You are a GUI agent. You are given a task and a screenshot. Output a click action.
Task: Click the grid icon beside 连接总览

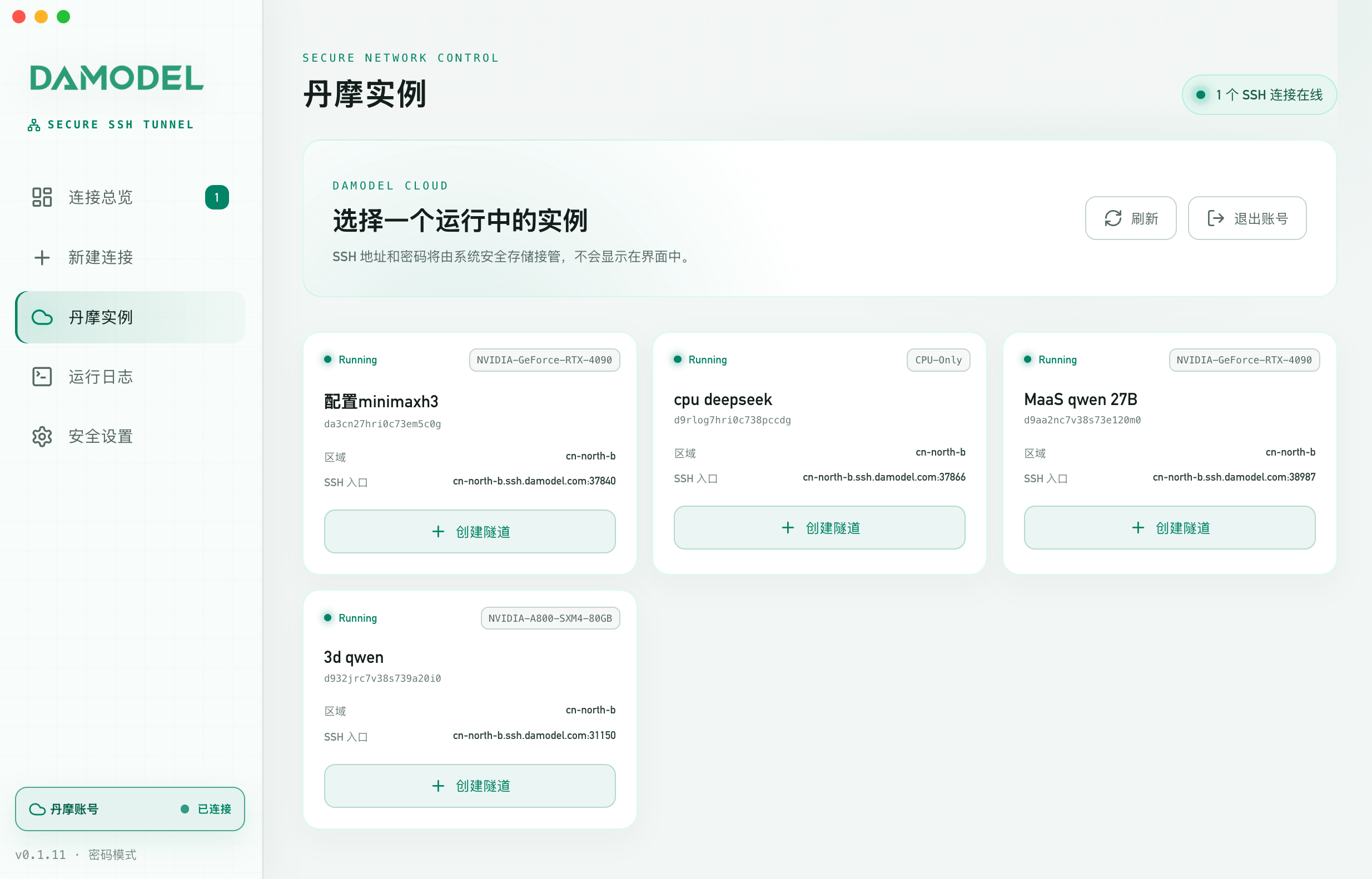coord(42,197)
